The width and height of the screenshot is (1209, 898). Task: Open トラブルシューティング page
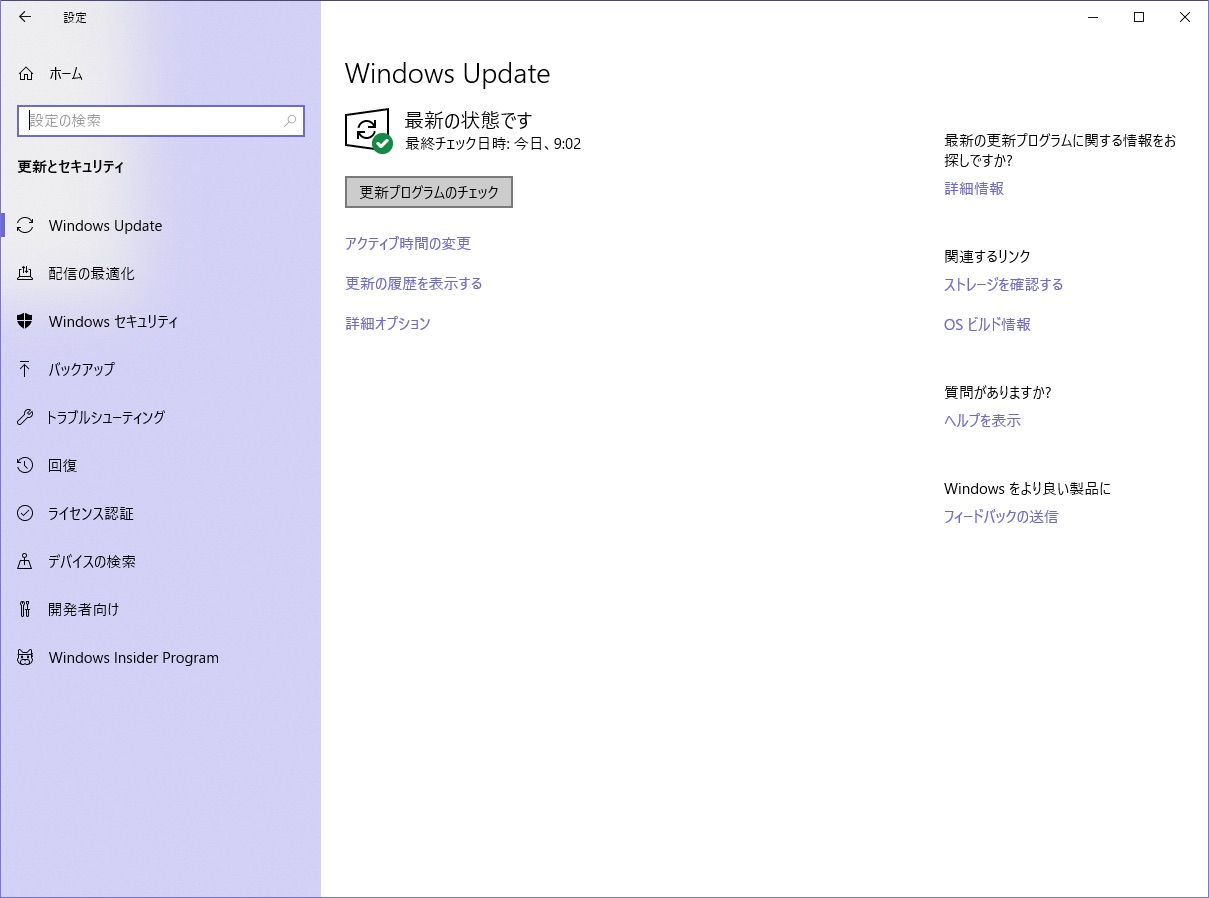160,418
